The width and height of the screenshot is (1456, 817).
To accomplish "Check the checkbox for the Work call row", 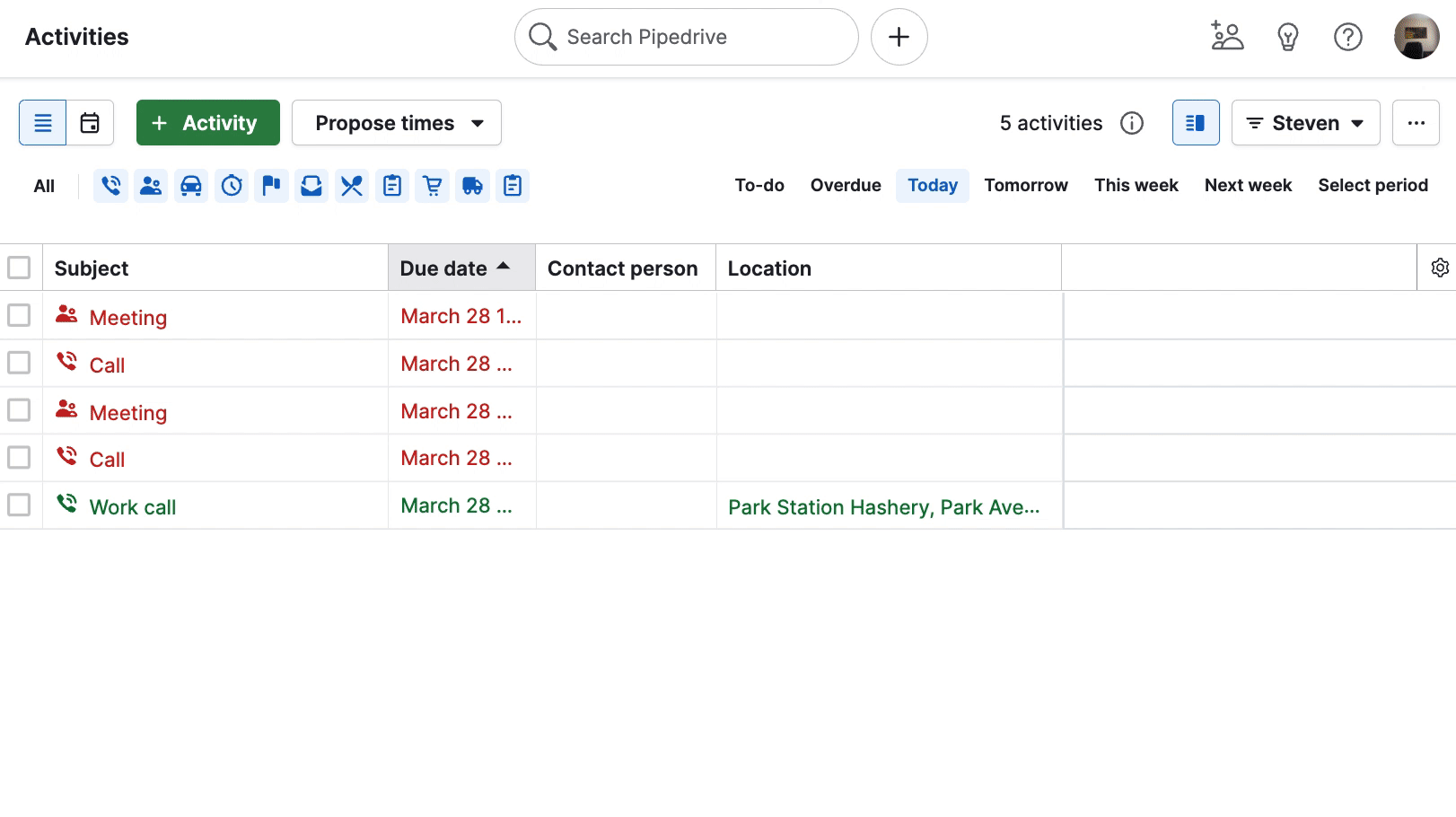I will point(20,505).
